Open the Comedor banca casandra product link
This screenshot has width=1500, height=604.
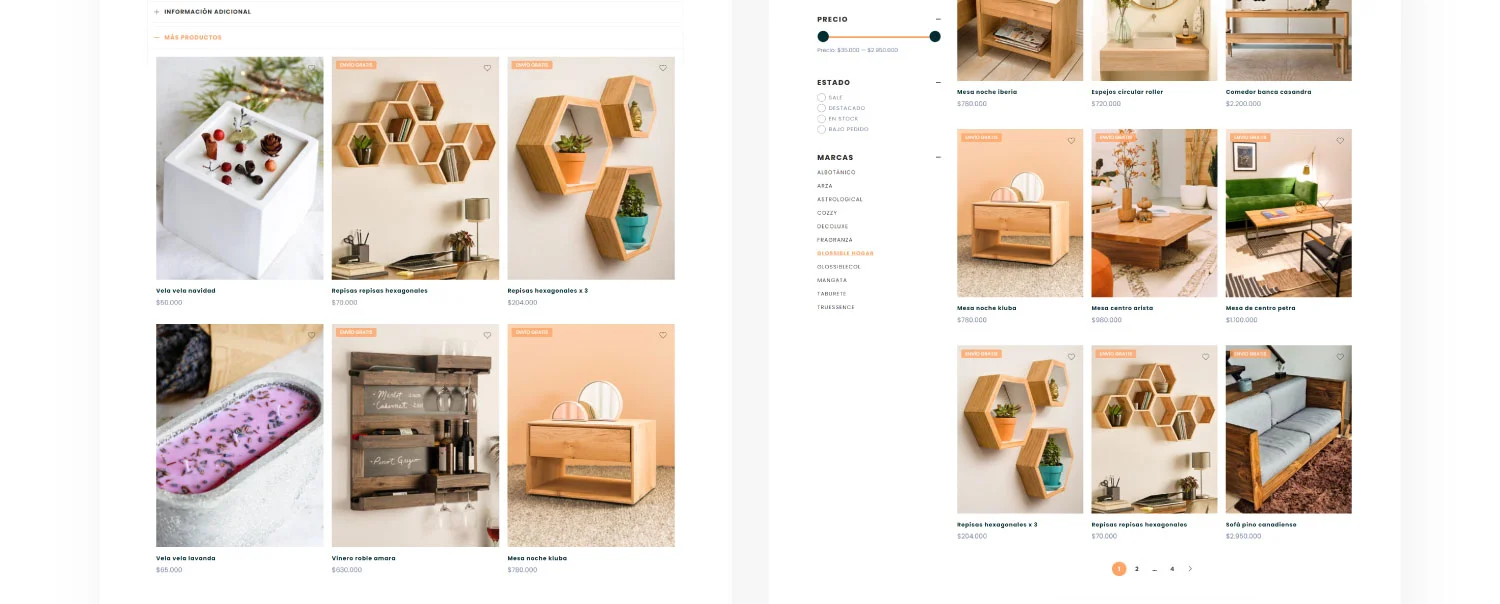click(x=1268, y=92)
